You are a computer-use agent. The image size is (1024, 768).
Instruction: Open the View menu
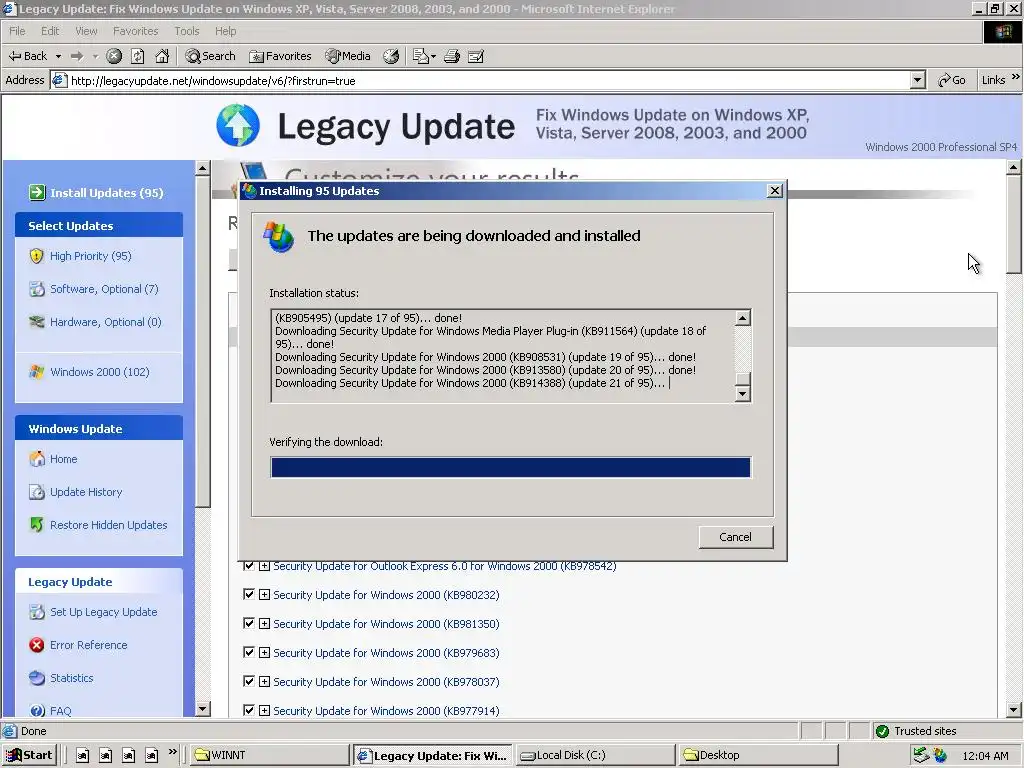[86, 31]
